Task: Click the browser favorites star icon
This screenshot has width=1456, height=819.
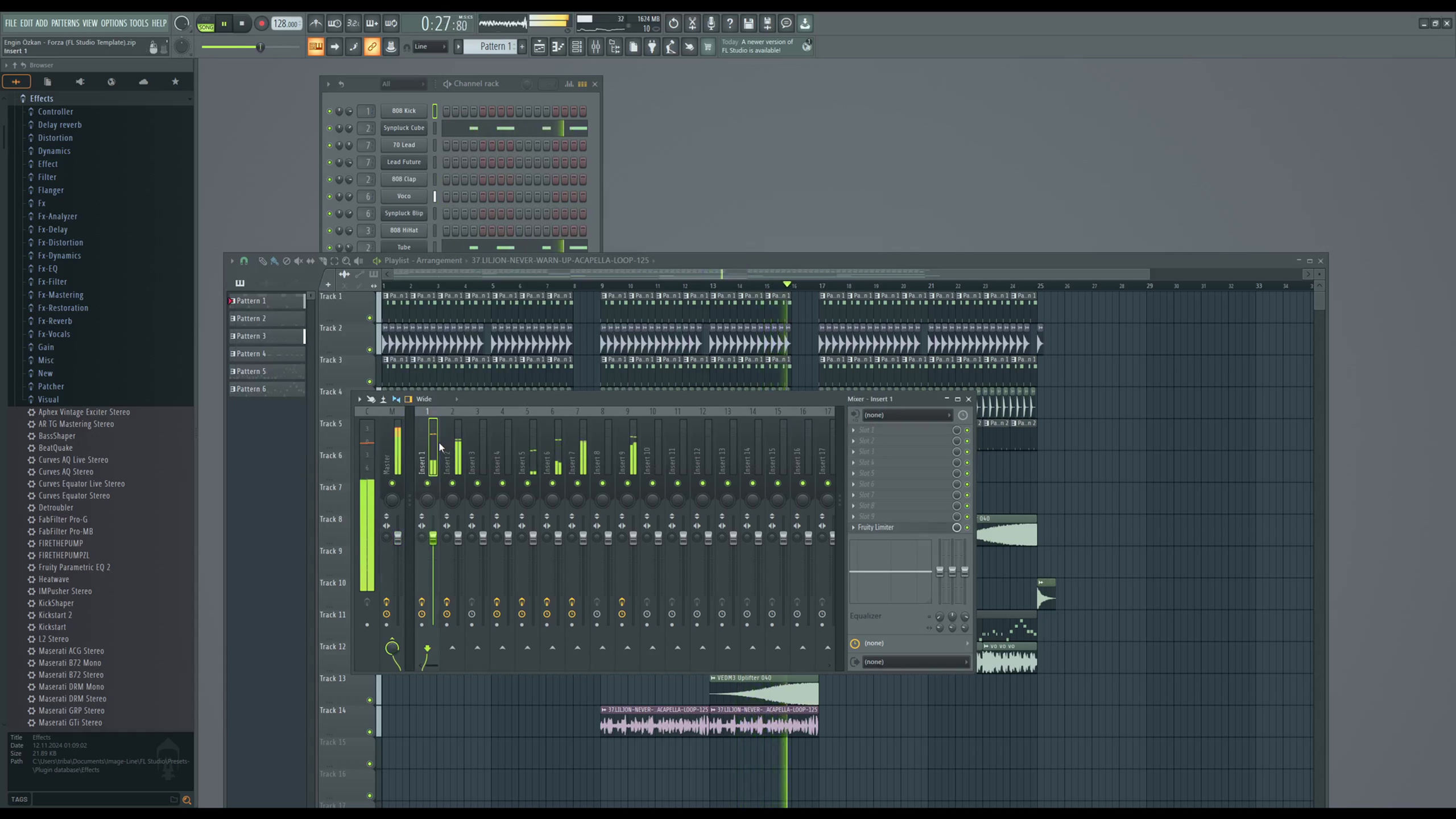Action: [x=175, y=82]
